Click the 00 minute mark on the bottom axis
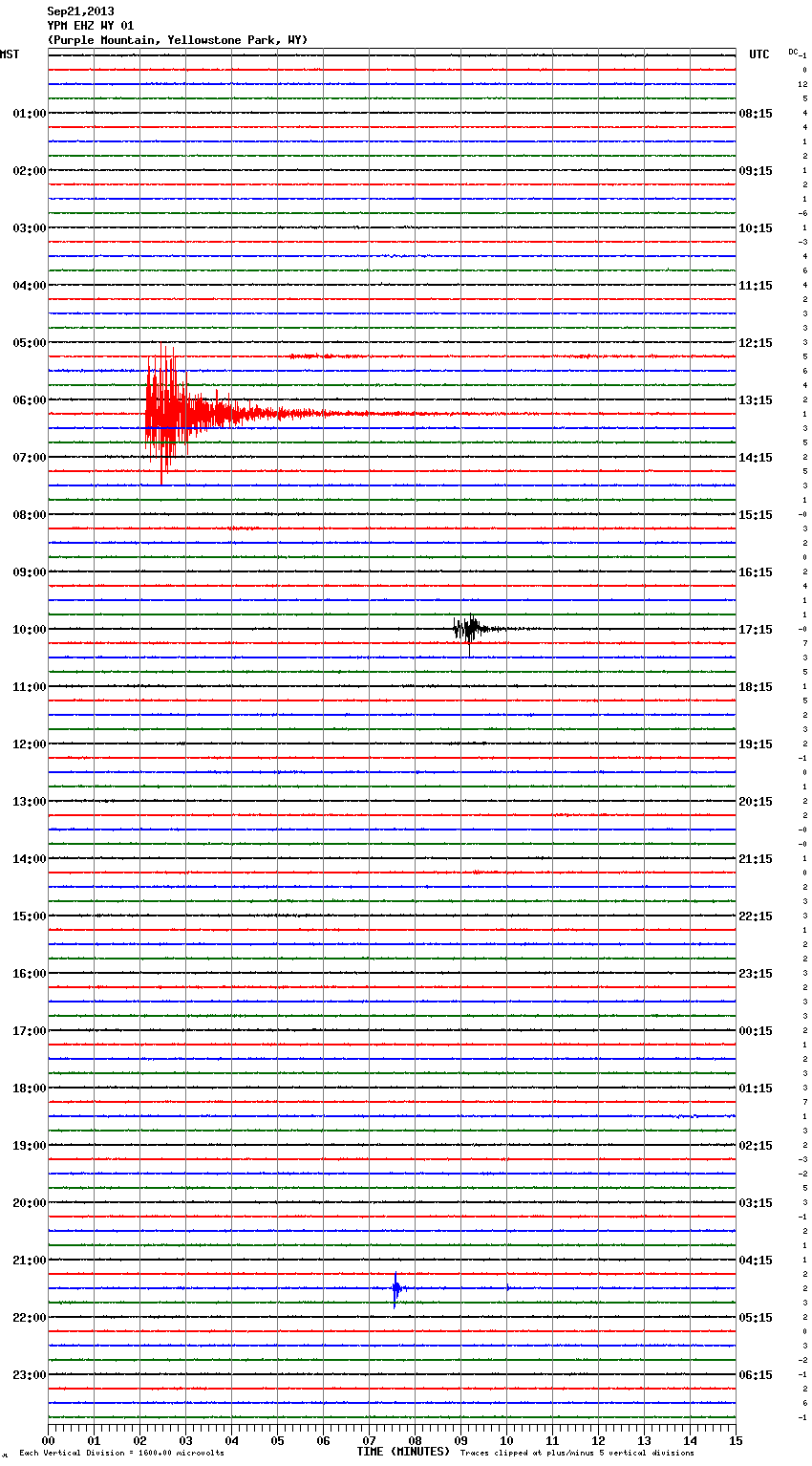Image resolution: width=812 pixels, height=1466 pixels. 49,1440
